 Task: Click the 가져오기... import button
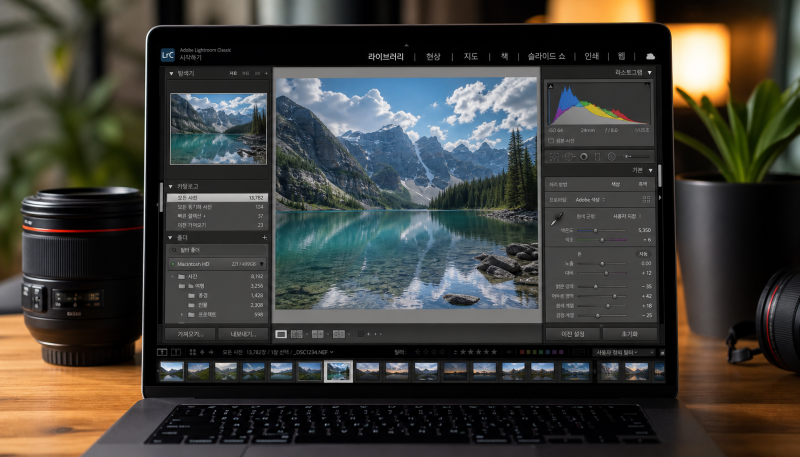tap(190, 335)
